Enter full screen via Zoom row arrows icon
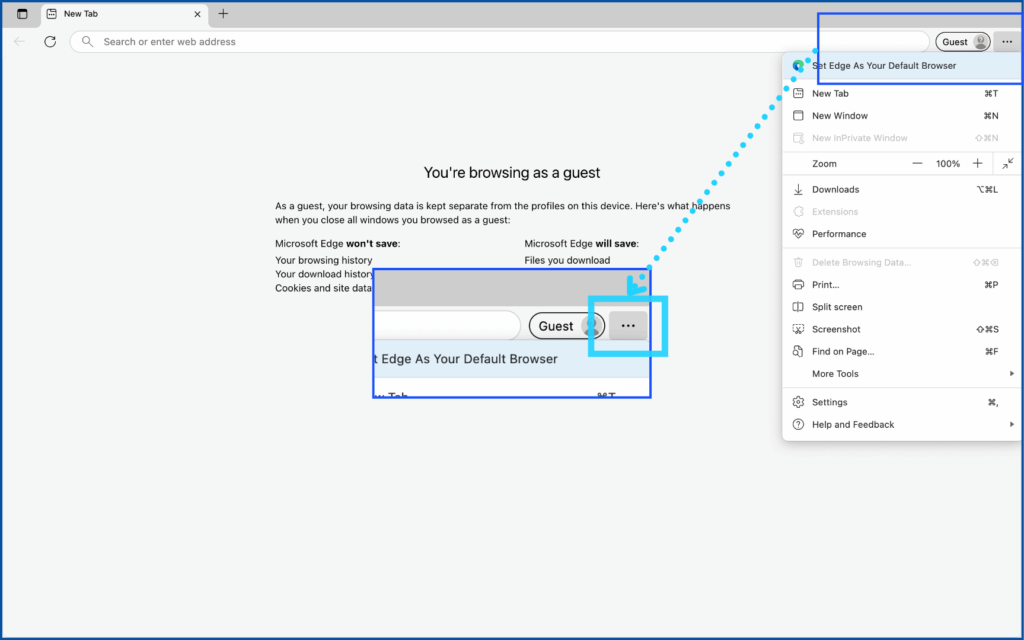Screen dimensions: 1024x640 click(x=1008, y=163)
